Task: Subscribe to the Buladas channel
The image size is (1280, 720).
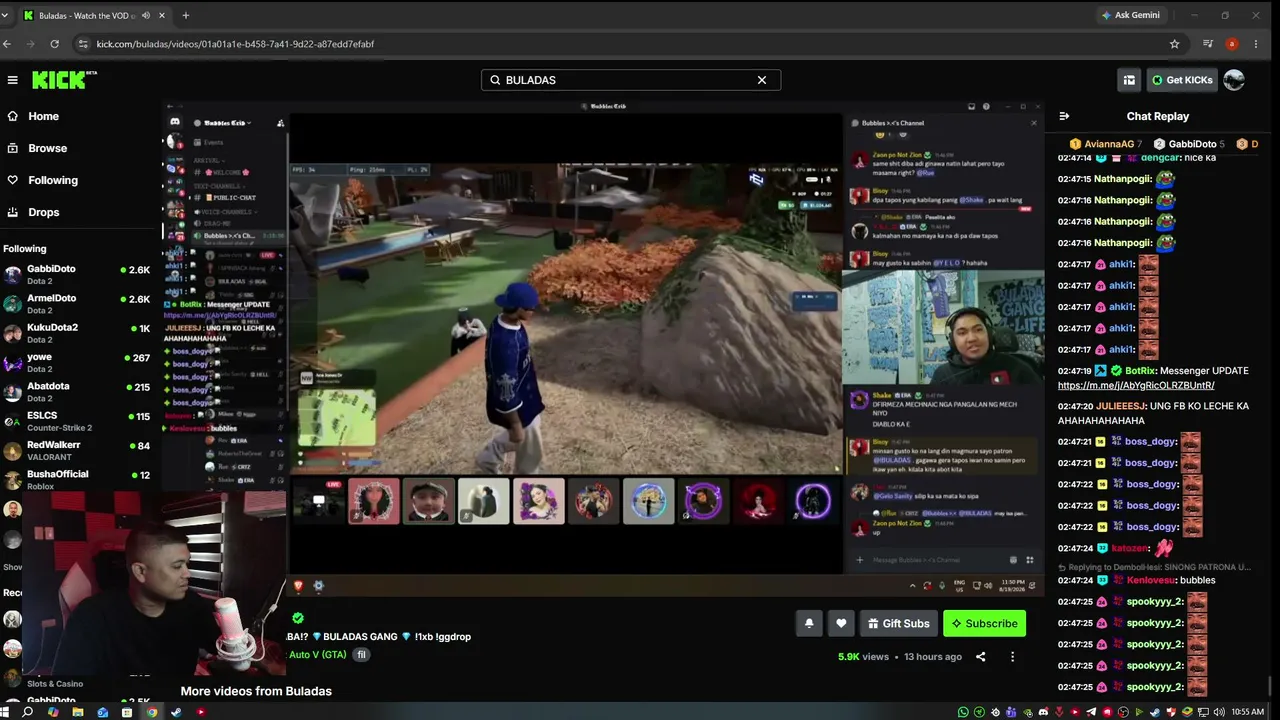Action: click(984, 623)
